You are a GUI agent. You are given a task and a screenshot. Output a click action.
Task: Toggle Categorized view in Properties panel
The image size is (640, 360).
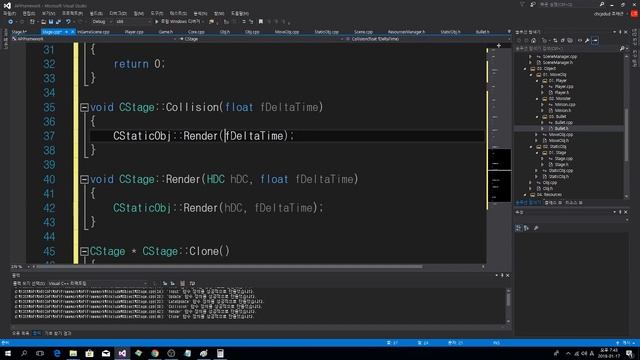tap(518, 228)
